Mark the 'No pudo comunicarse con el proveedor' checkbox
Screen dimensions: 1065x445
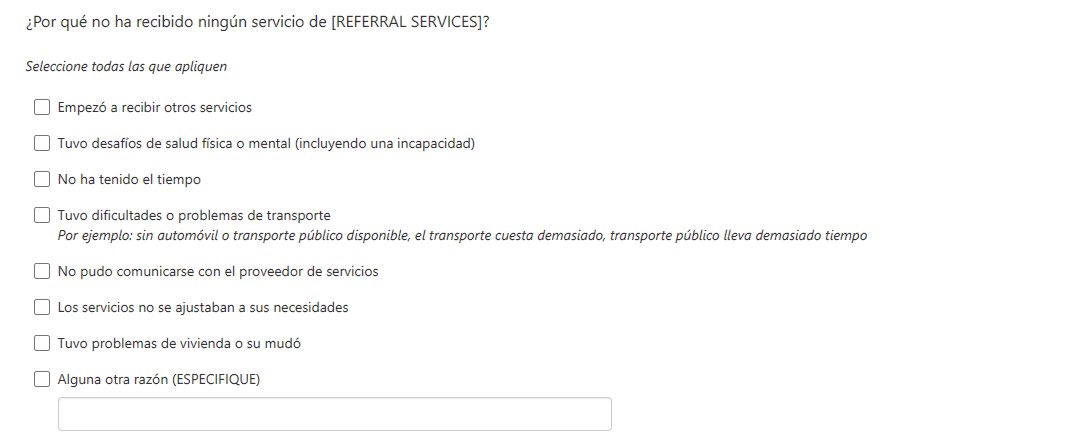(42, 271)
